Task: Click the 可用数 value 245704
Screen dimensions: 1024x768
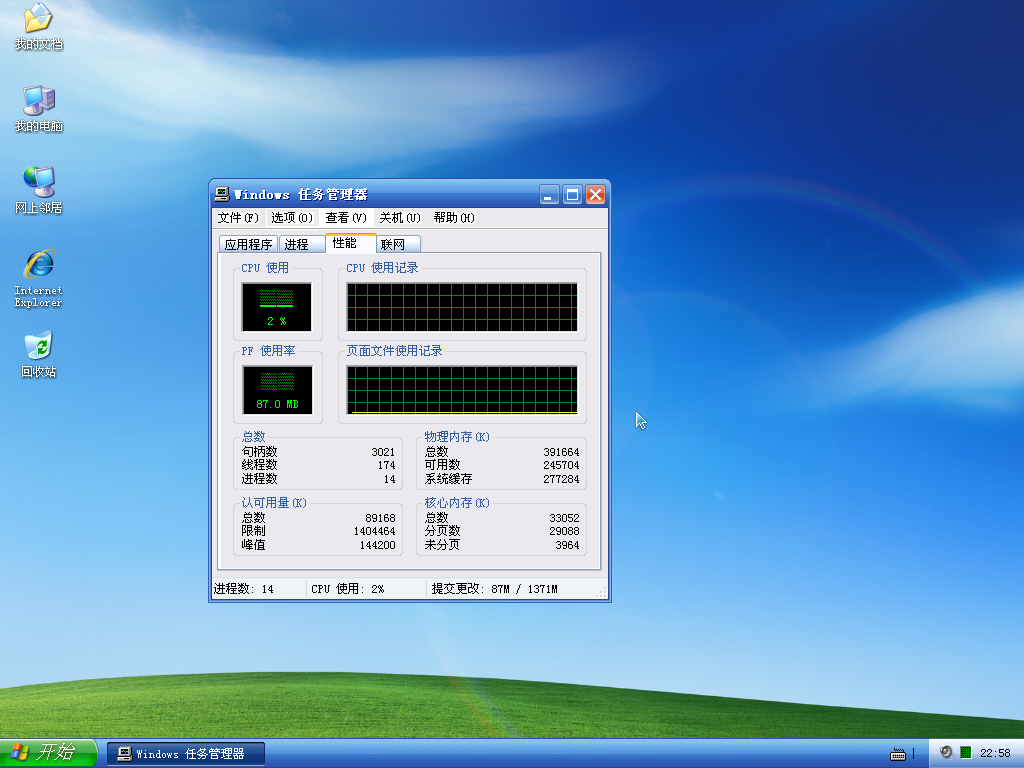Action: tap(561, 465)
